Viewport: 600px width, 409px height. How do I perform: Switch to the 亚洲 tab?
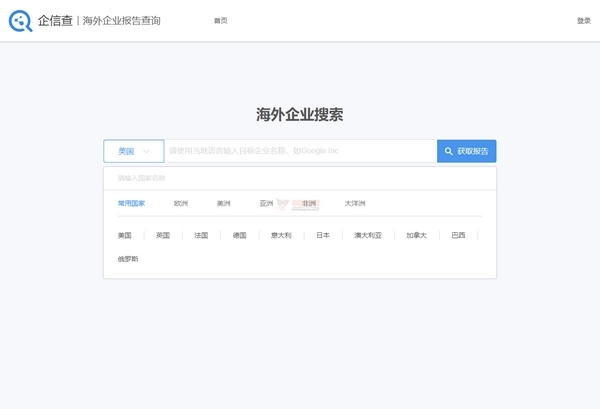tap(266, 203)
